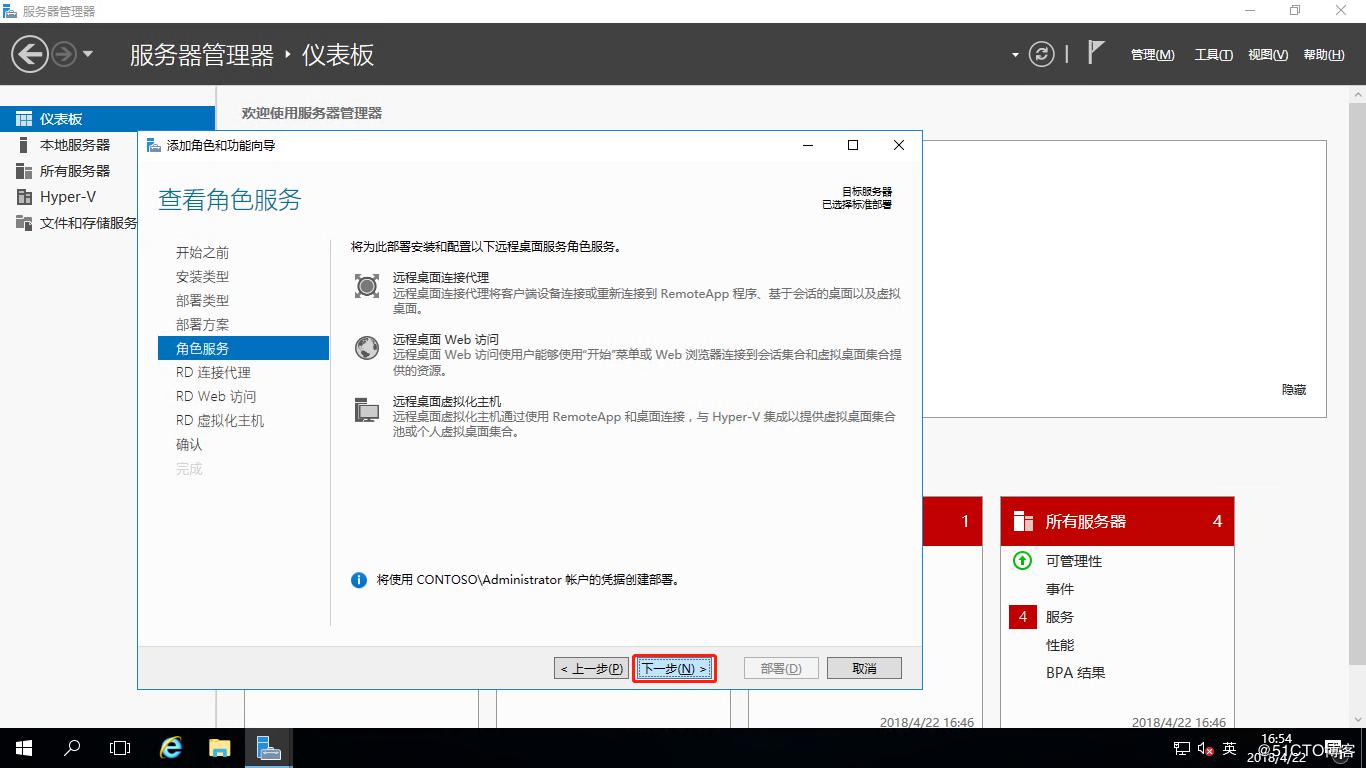
Task: Click the 所有服务器 tile icon
Action: point(1023,521)
